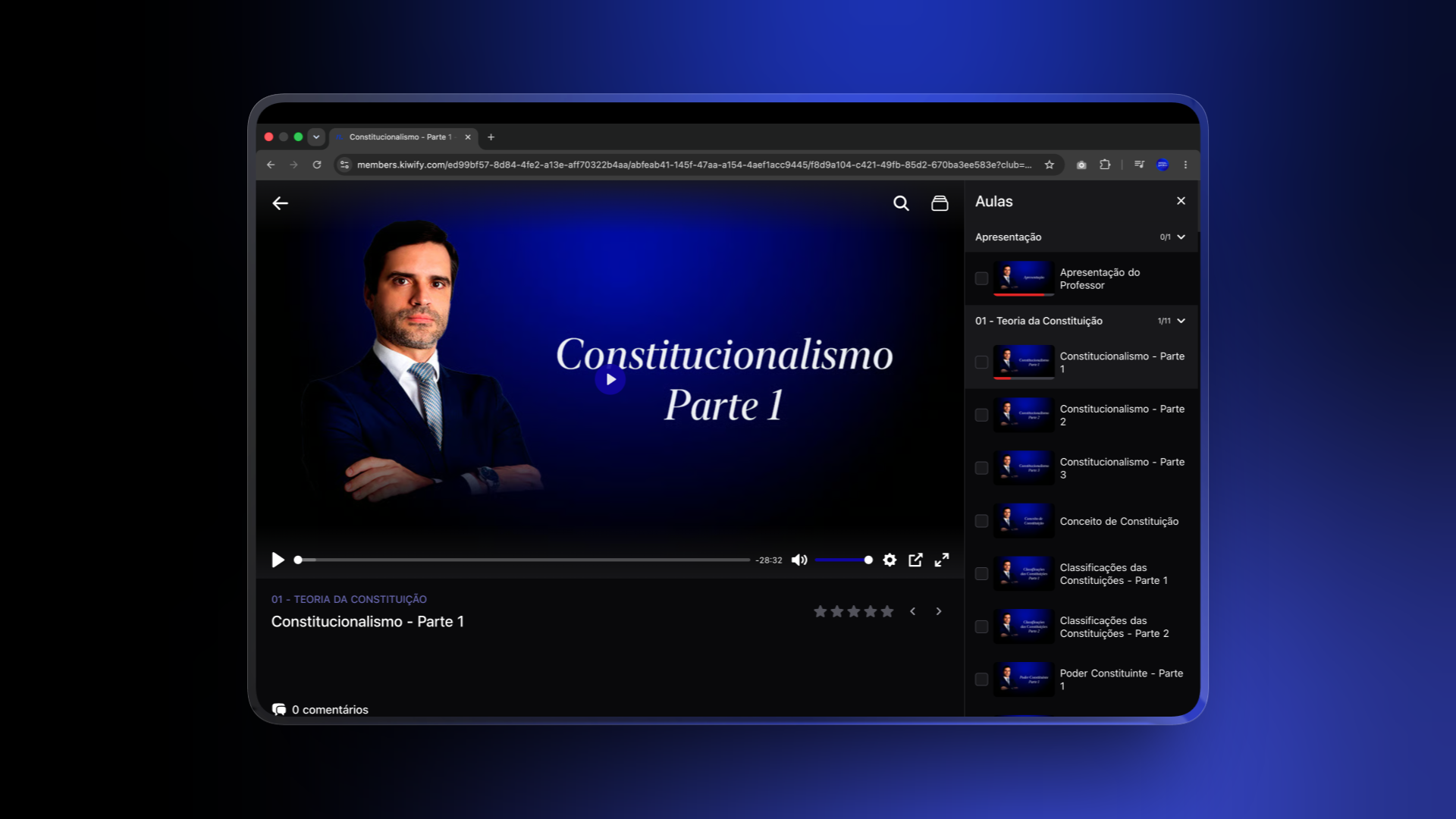Open video settings gear icon
1456x819 pixels.
point(890,560)
